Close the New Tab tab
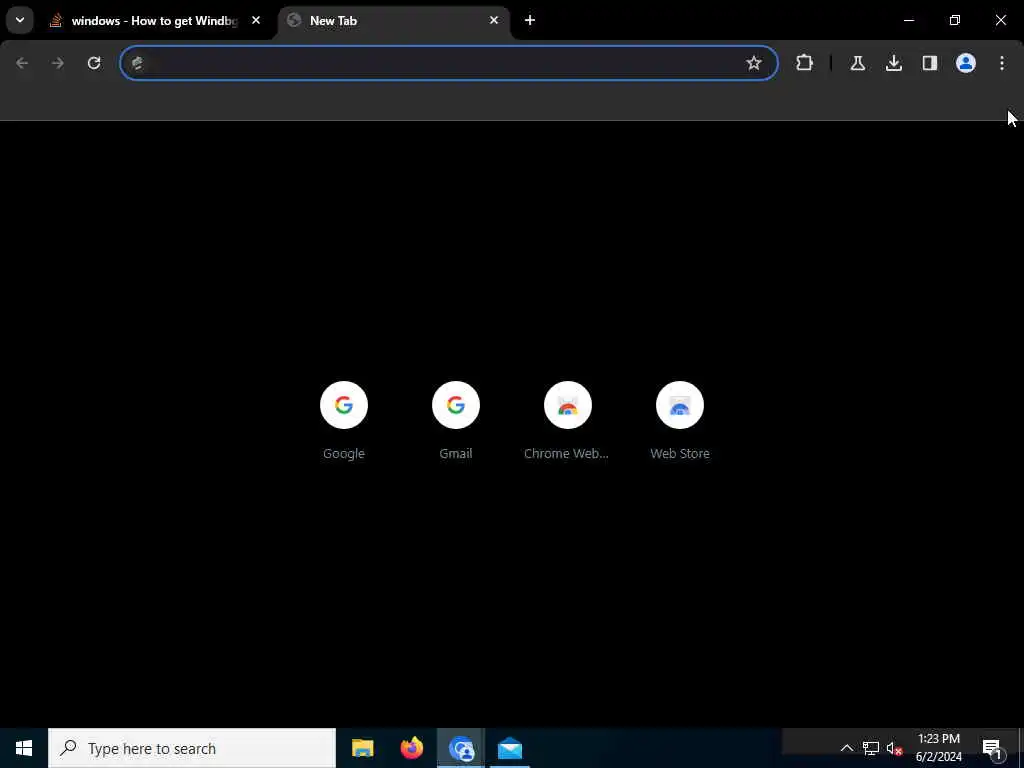1024x768 pixels. coord(494,20)
